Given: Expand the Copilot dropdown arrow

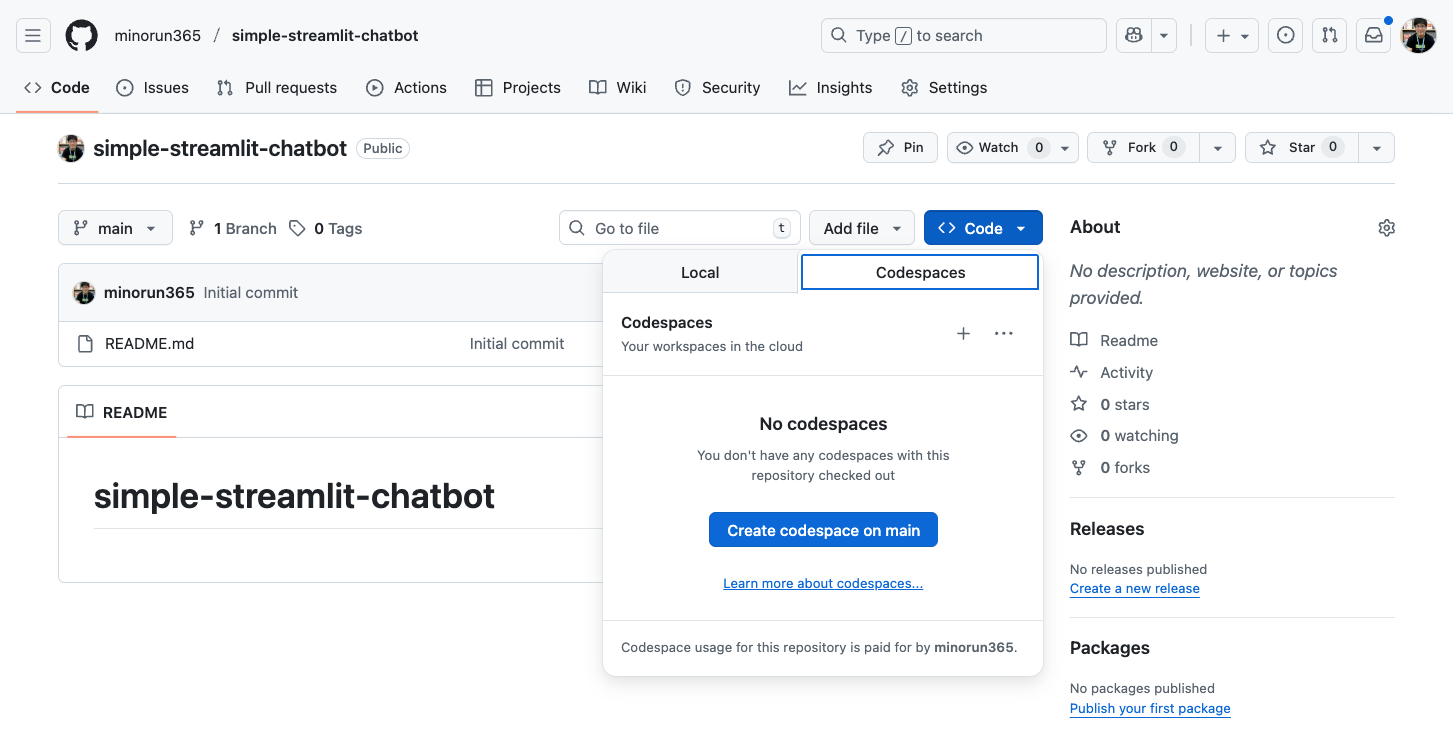Looking at the screenshot, I should 1164,36.
